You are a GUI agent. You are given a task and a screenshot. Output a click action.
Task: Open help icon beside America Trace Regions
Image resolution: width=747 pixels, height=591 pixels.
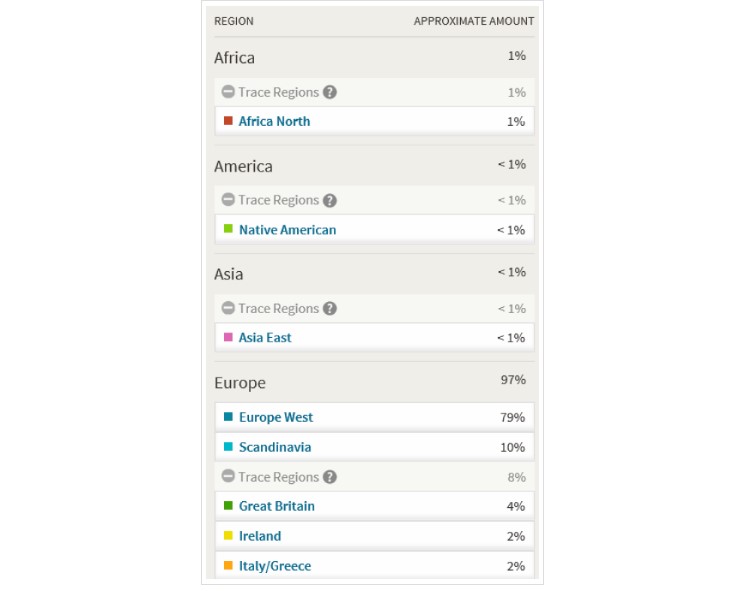coord(330,200)
